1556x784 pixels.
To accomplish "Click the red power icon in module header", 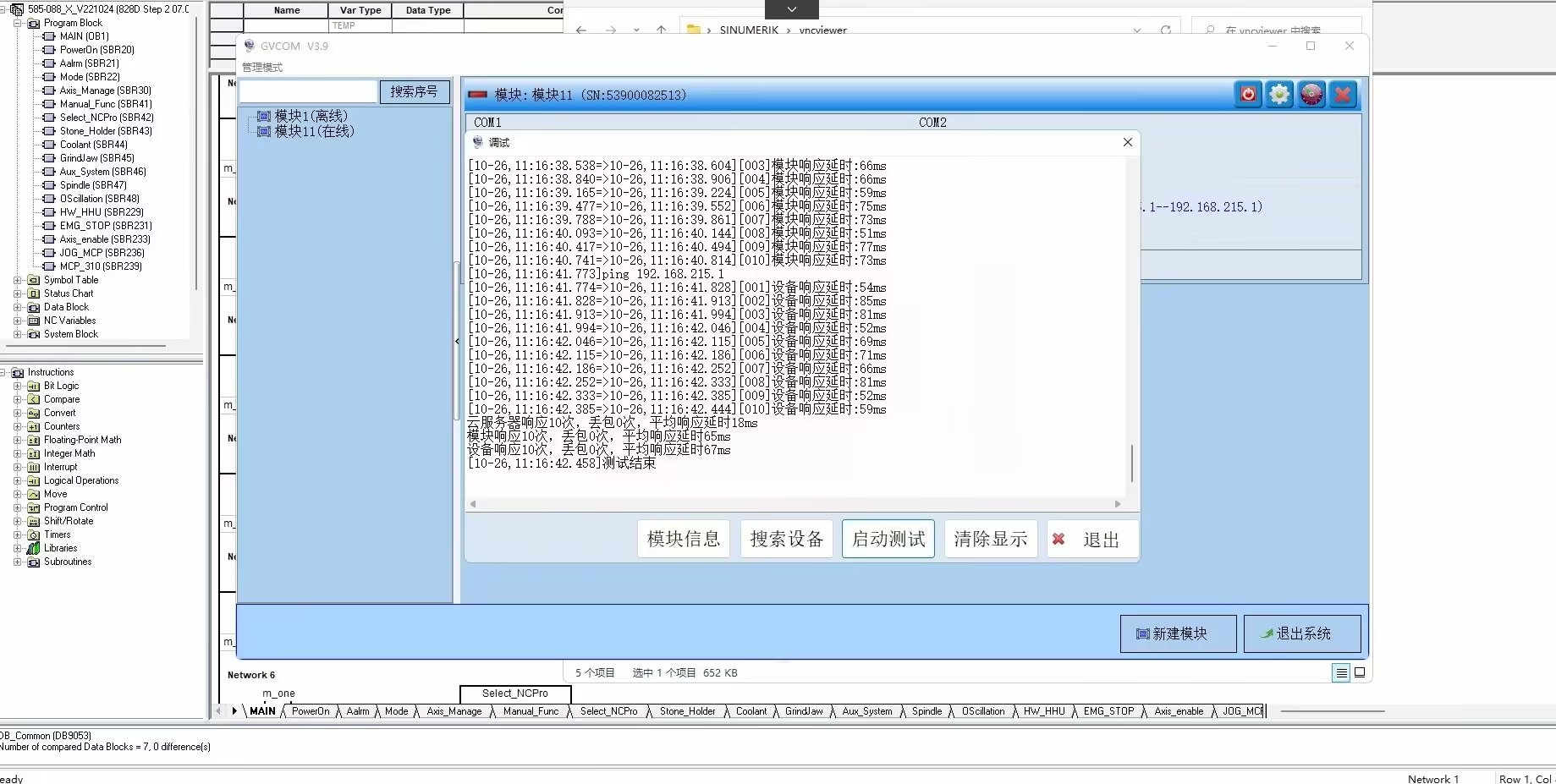I will pos(1248,95).
